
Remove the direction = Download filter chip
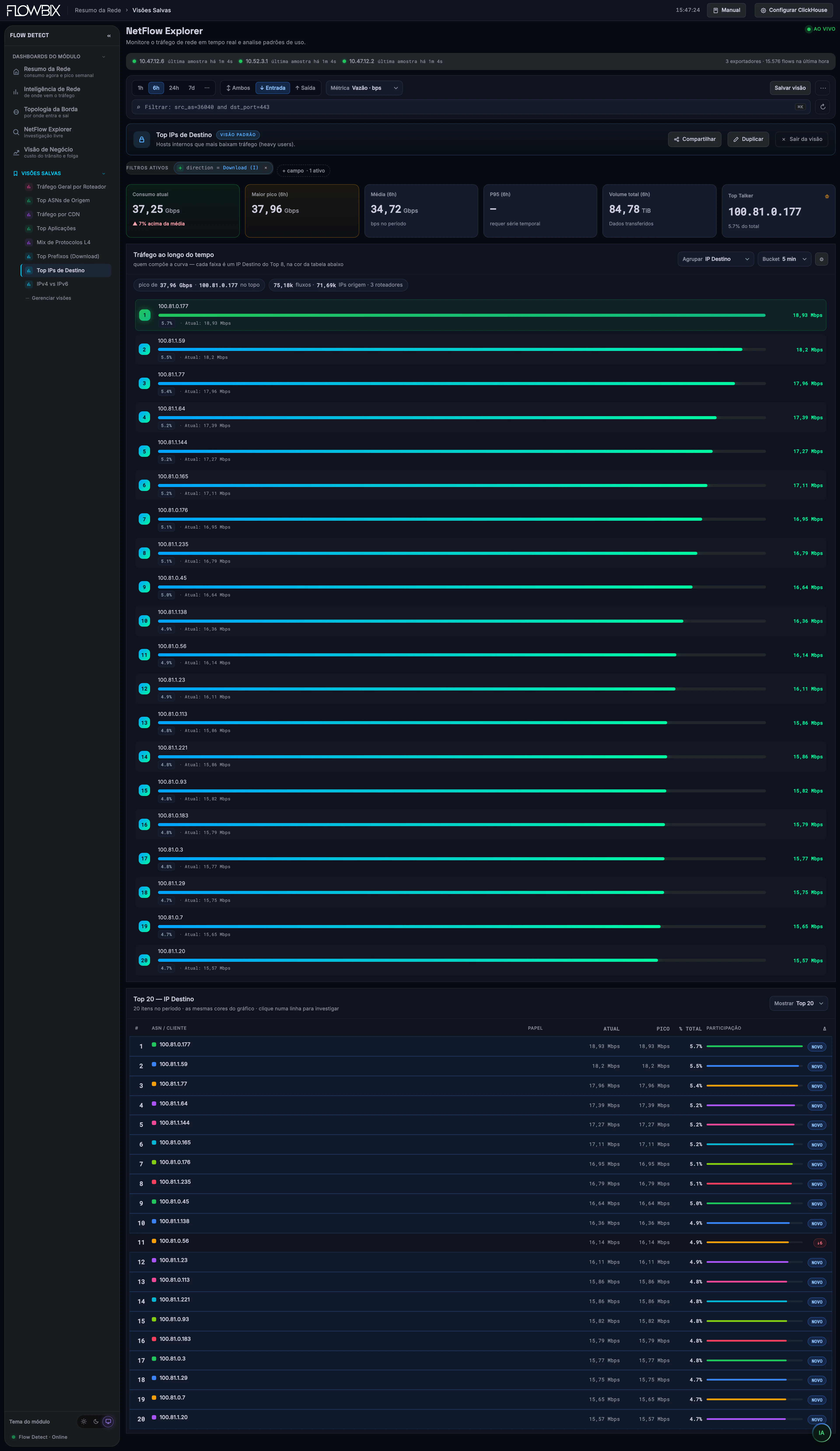265,168
